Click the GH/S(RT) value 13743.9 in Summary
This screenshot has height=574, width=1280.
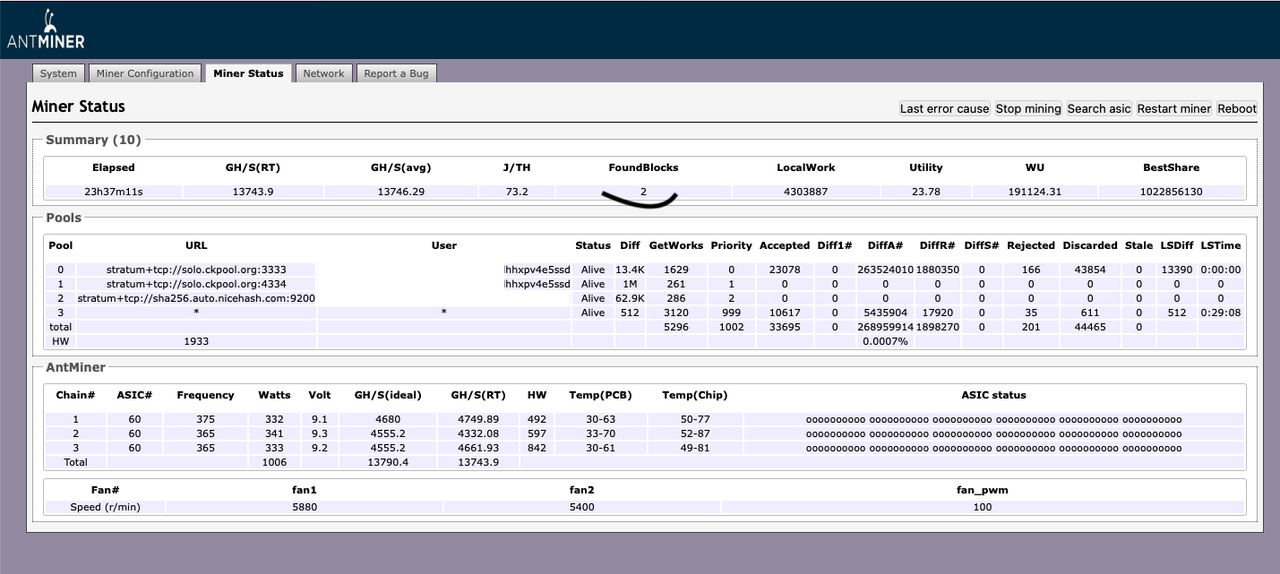252,192
